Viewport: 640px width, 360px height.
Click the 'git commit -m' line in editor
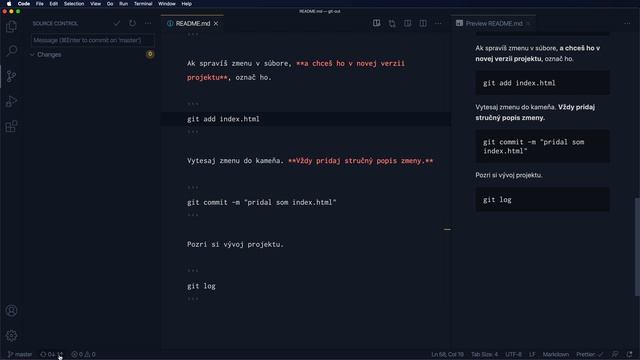click(262, 202)
